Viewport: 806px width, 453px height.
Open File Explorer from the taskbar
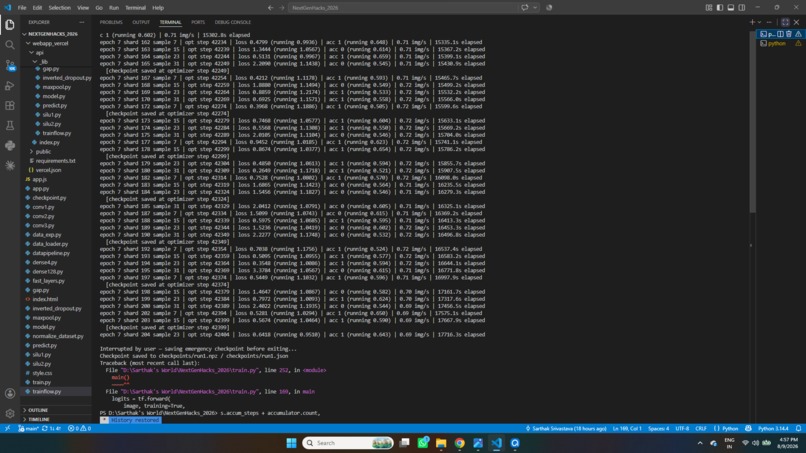tap(441, 443)
